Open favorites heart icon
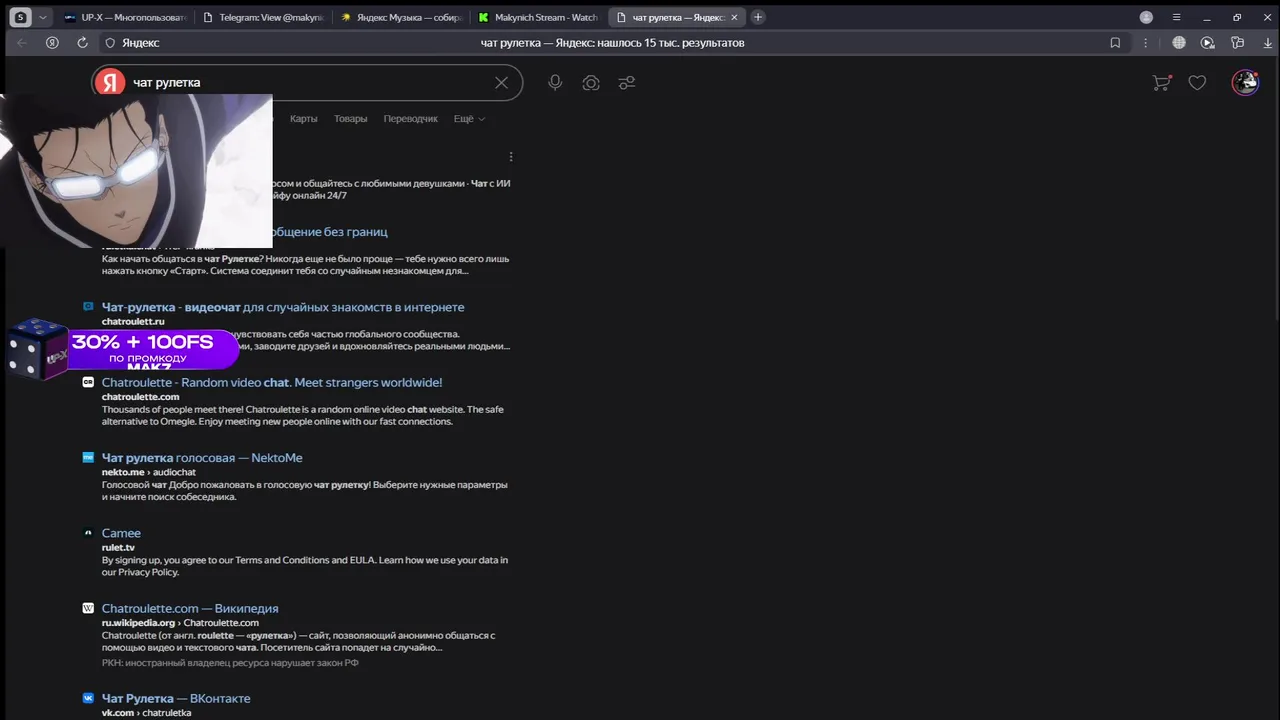Viewport: 1280px width, 720px height. [1197, 83]
